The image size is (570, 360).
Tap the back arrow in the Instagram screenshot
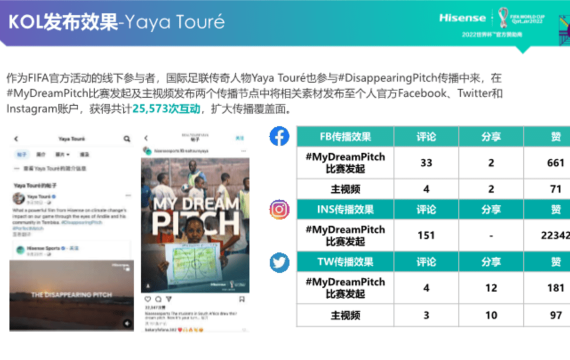pos(146,138)
